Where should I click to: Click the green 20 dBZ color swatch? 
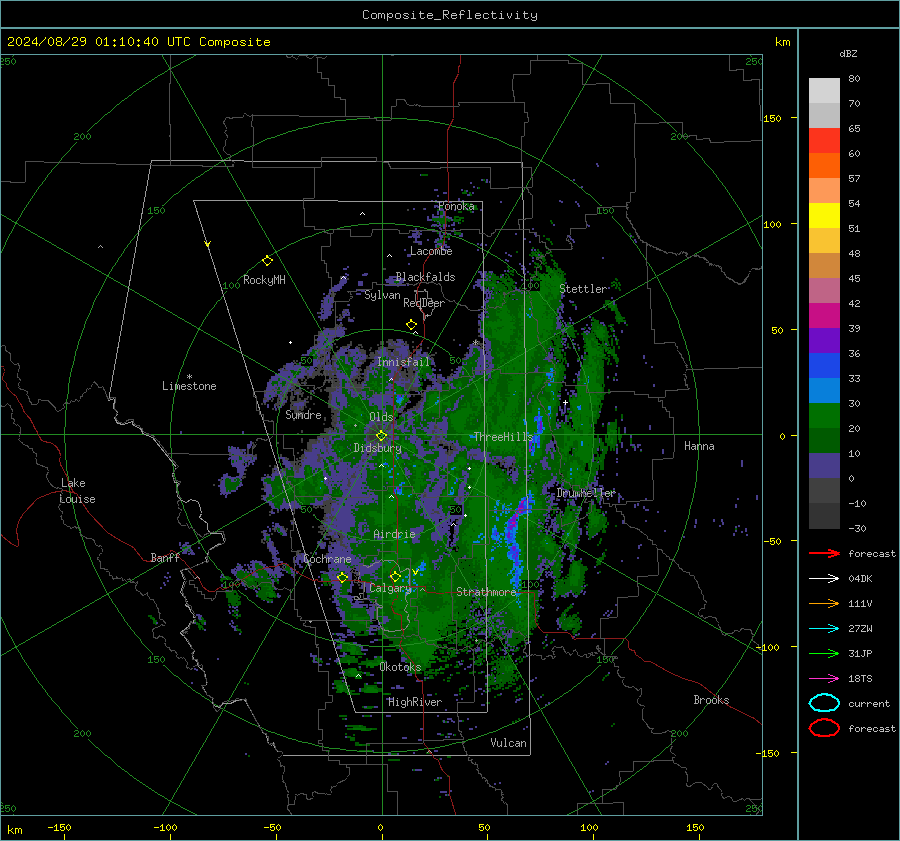tap(824, 416)
